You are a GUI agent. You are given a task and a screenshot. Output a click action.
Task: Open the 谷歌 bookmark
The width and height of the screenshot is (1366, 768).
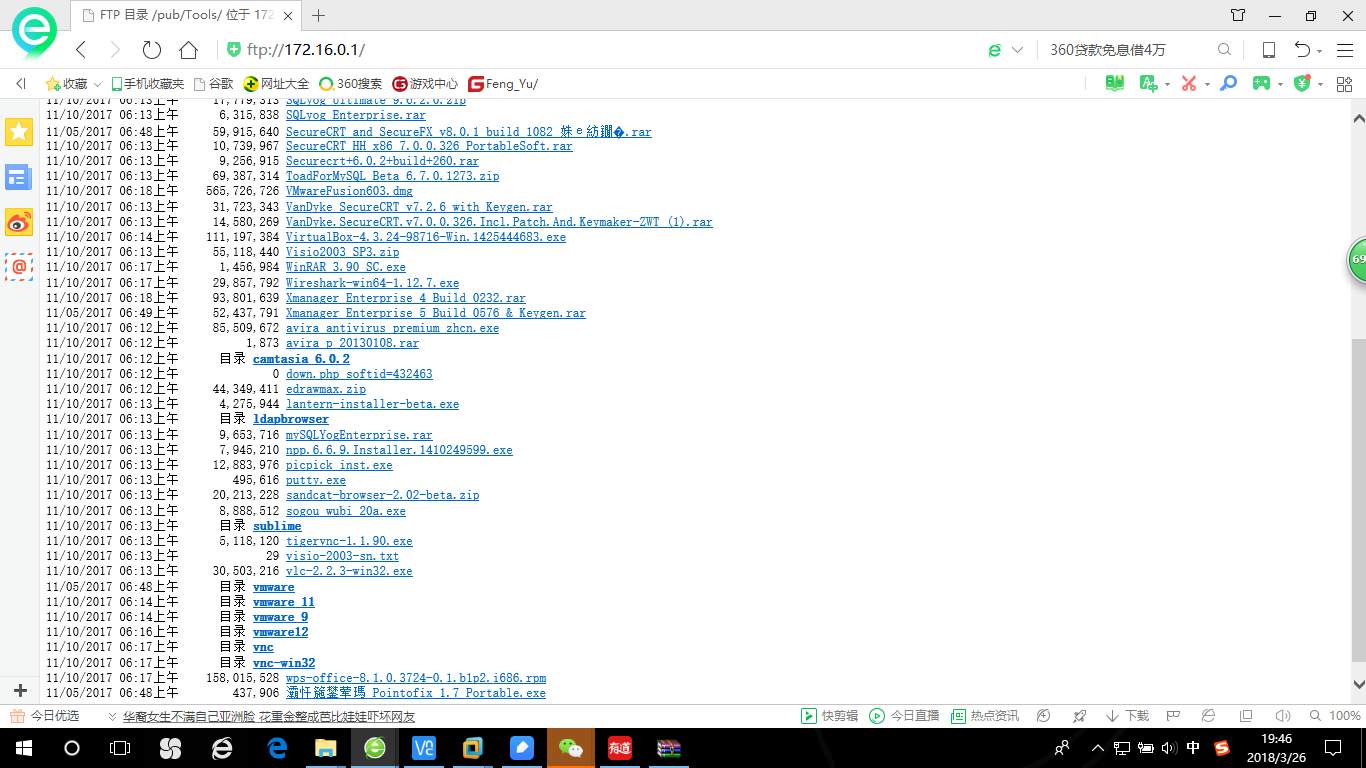214,84
